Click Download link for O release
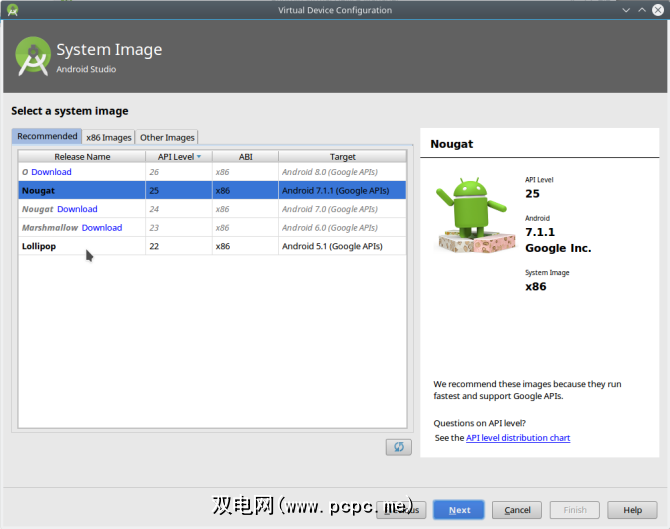670x529 pixels. pos(51,172)
